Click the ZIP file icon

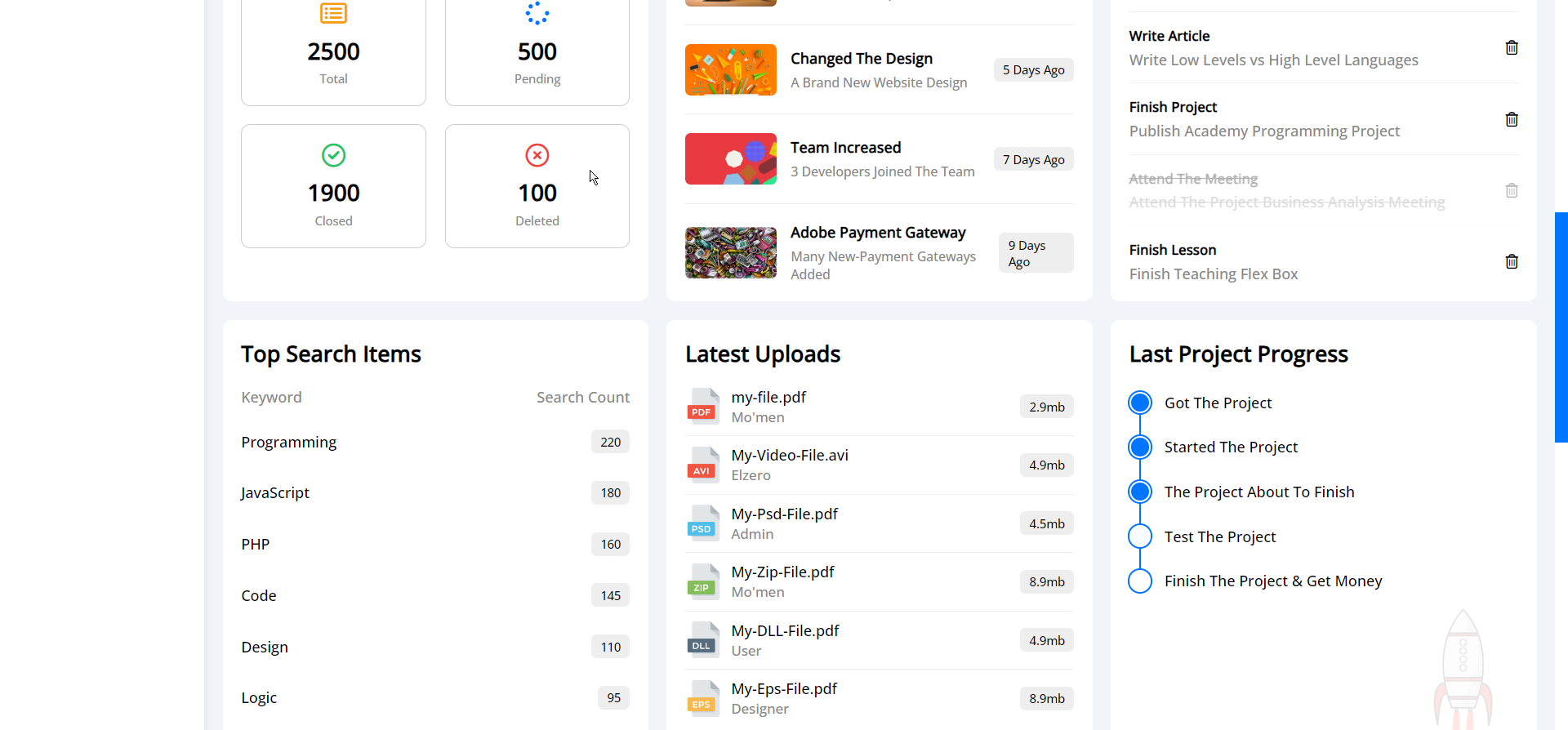(702, 582)
